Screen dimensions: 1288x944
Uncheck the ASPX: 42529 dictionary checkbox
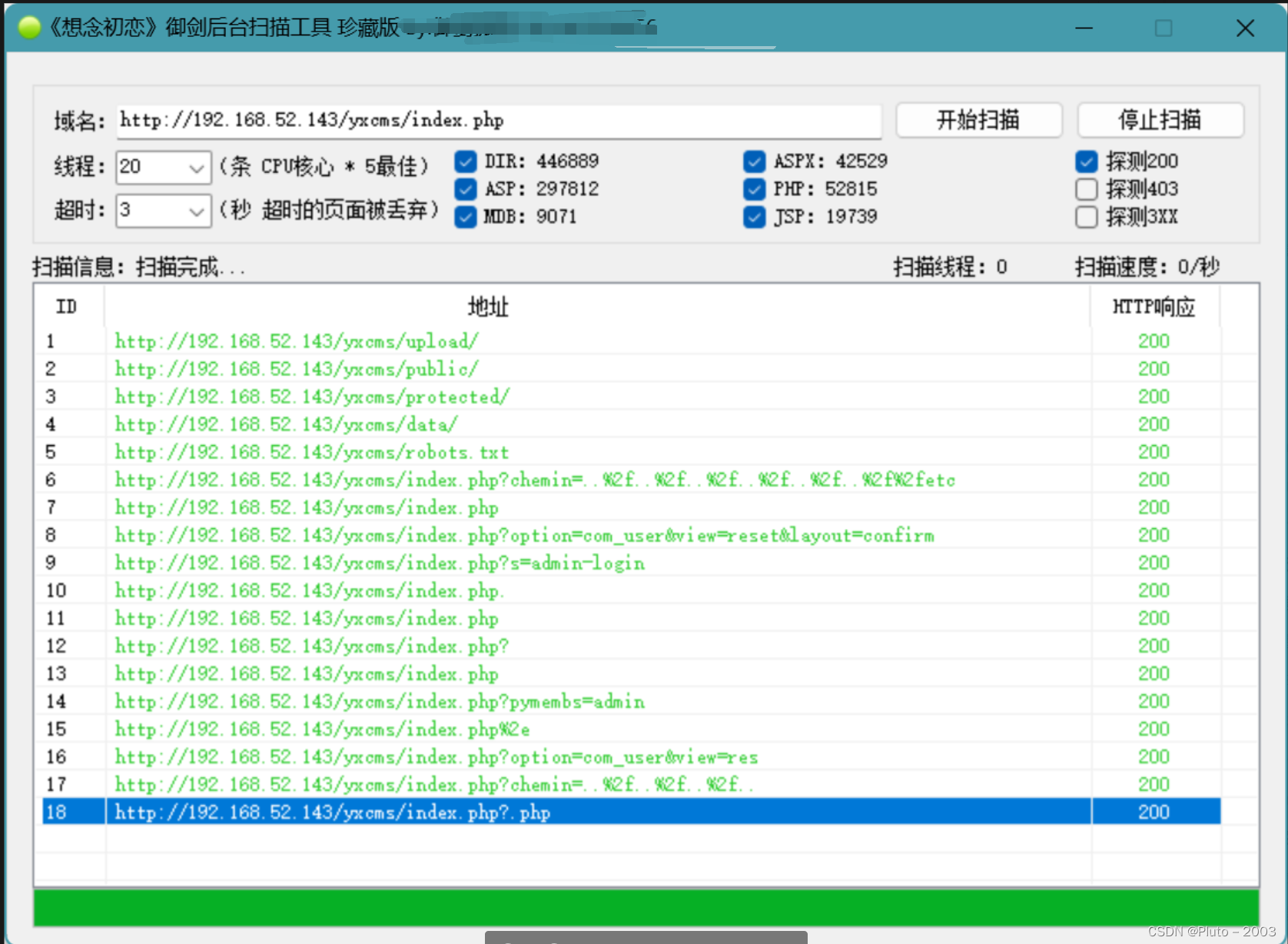(755, 161)
